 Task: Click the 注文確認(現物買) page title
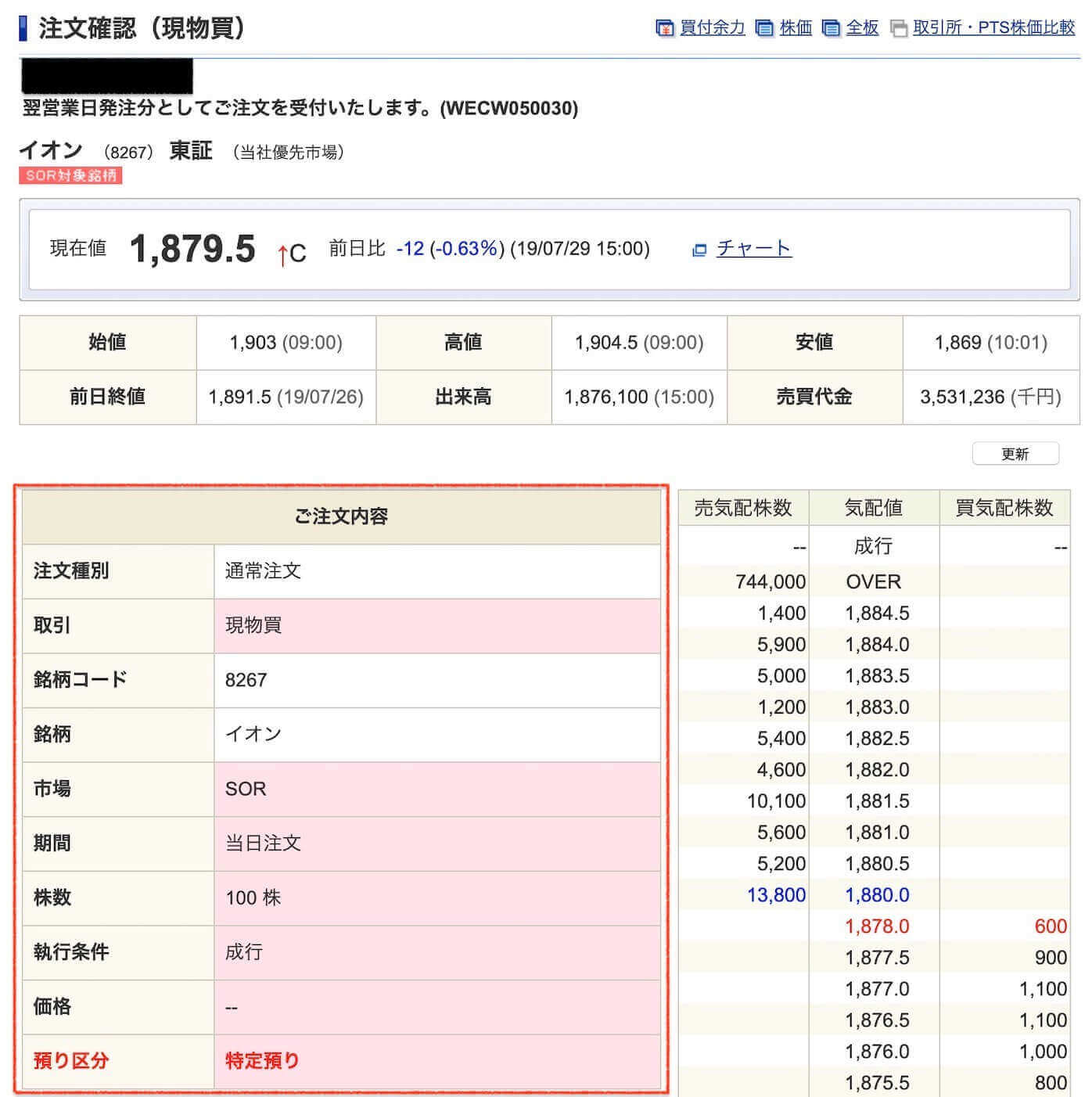pyautogui.click(x=142, y=28)
